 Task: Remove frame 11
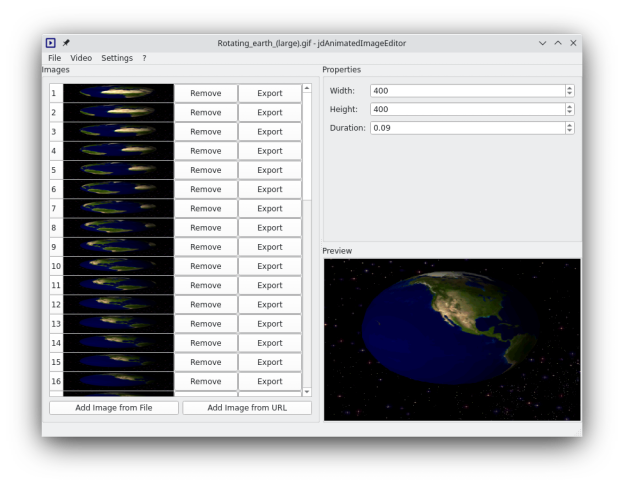pos(206,285)
